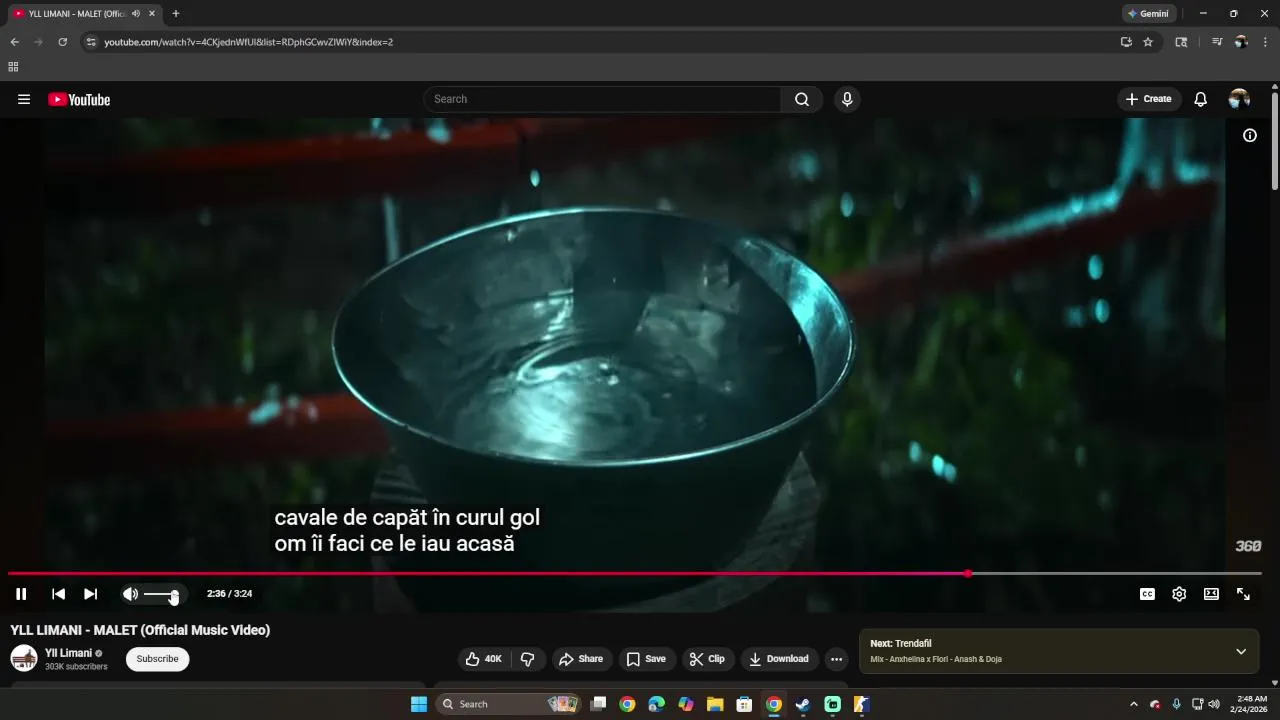The height and width of the screenshot is (720, 1280).
Task: Enter fullscreen mode
Action: point(1243,594)
